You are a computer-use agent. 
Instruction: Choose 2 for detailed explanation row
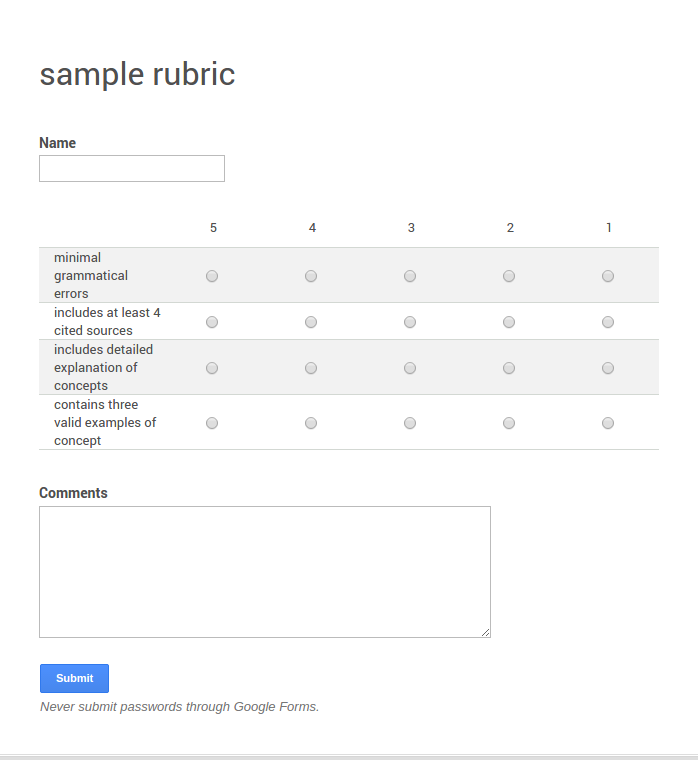(x=509, y=368)
